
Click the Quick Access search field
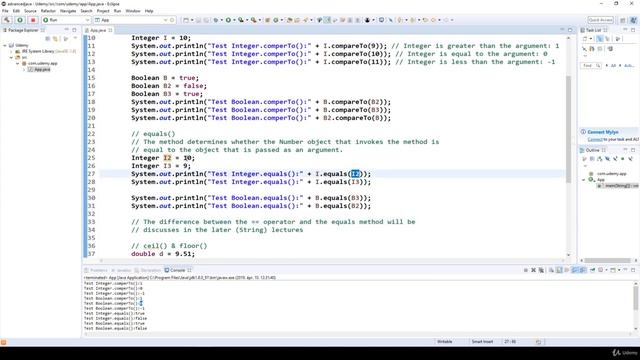coord(600,20)
